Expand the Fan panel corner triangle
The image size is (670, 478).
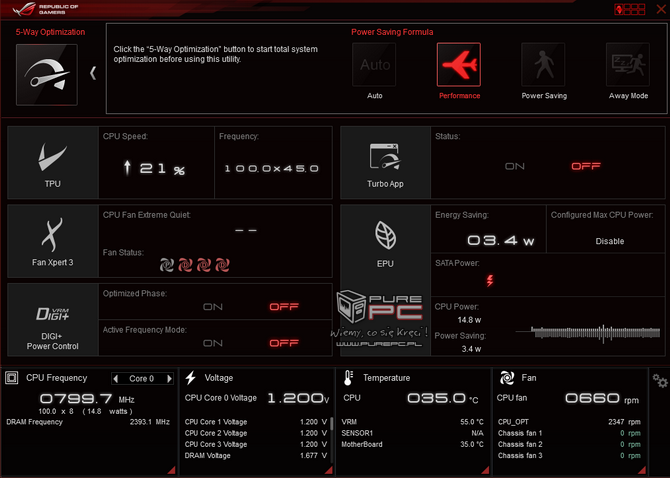[x=642, y=470]
